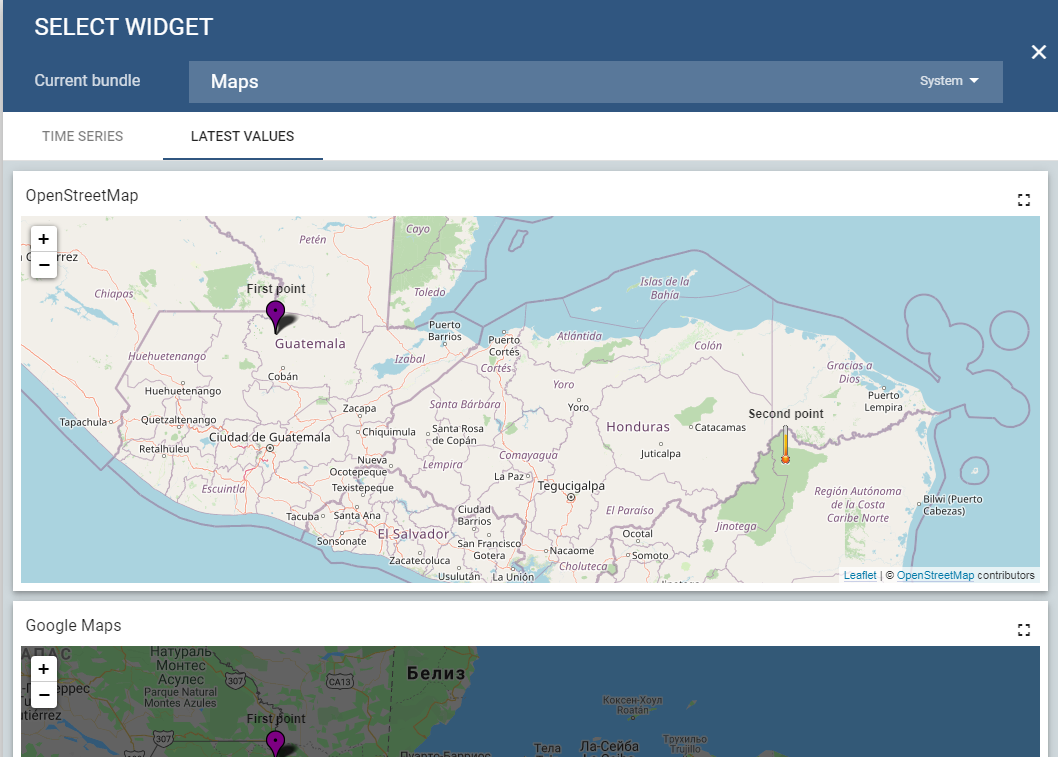The width and height of the screenshot is (1058, 757).
Task: Open the Leaflet attribution link
Action: [860, 576]
